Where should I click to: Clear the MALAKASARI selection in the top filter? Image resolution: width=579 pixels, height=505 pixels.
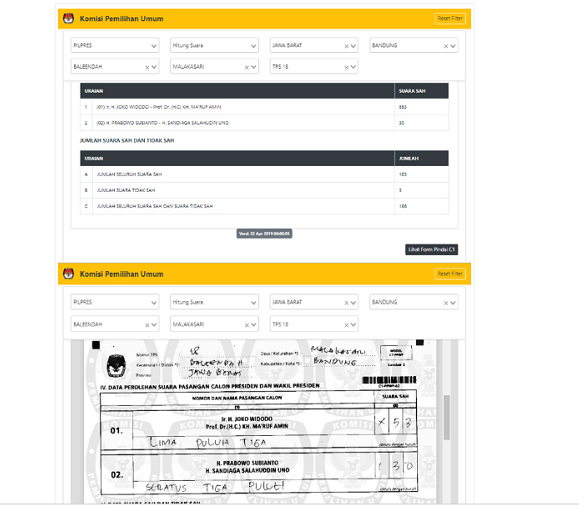[x=247, y=67]
